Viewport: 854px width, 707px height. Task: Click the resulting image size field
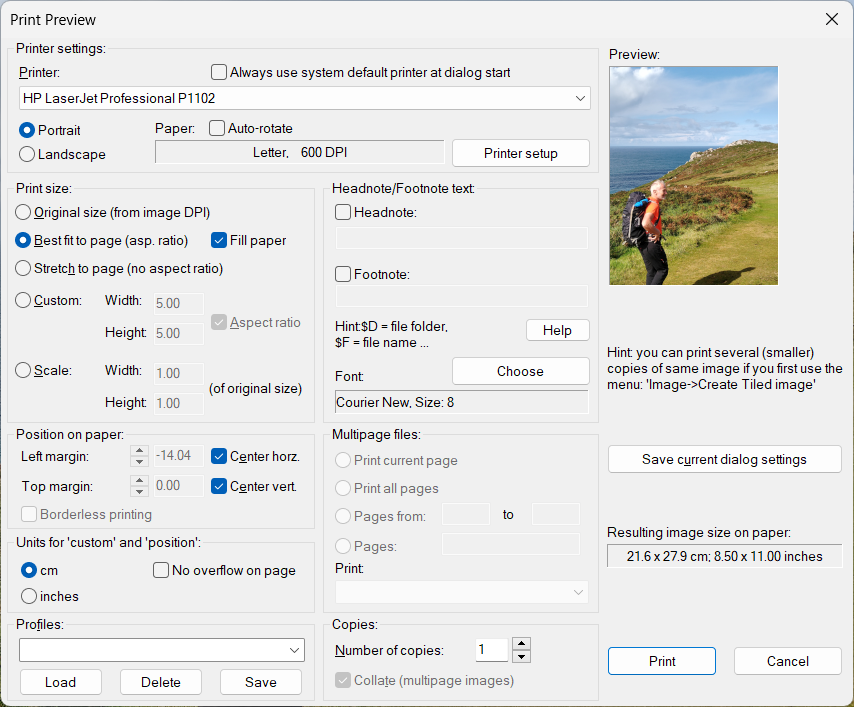tap(724, 556)
